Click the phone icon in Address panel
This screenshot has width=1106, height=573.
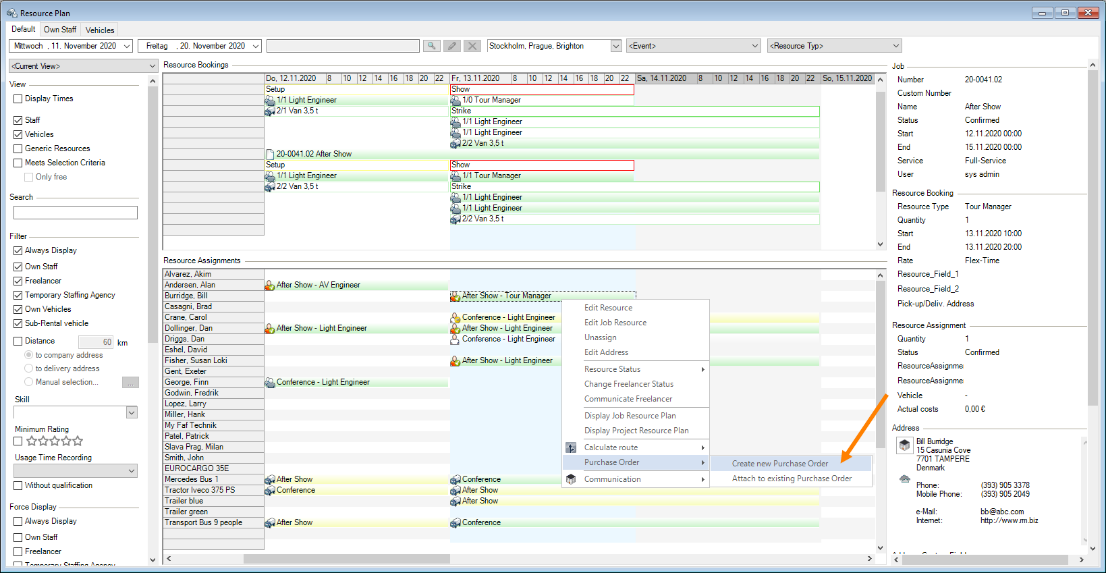pos(903,484)
